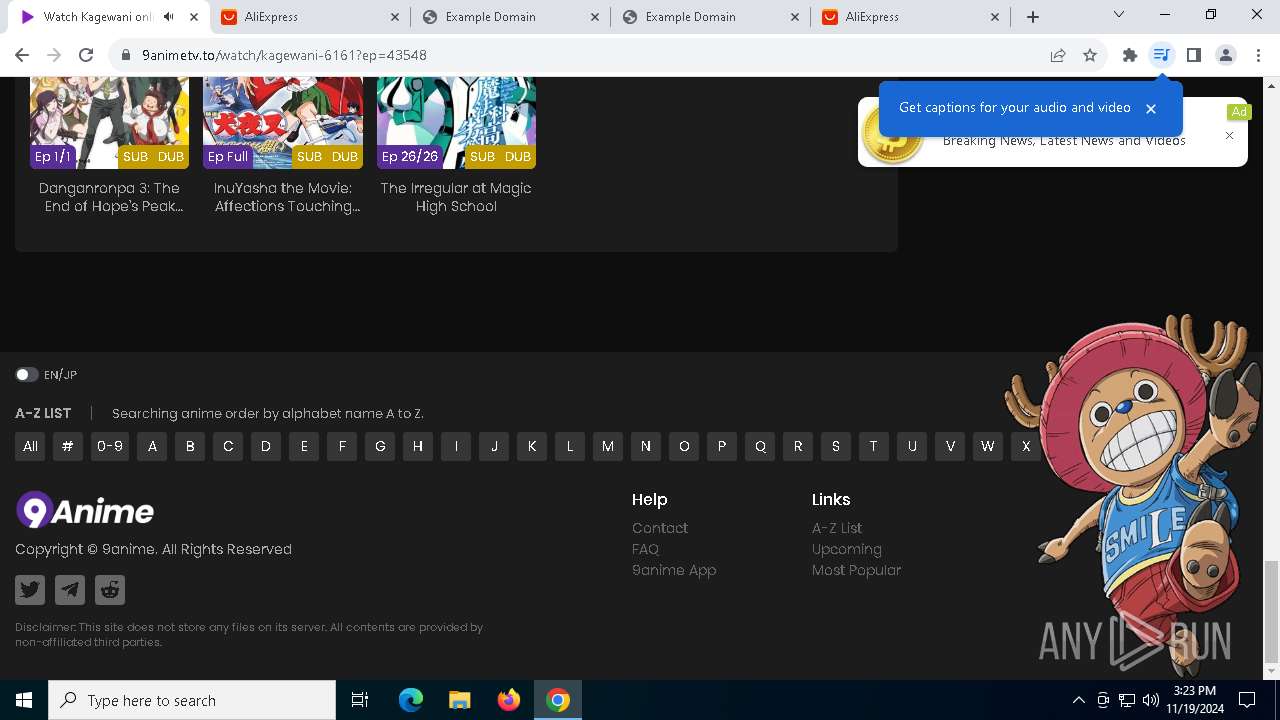Viewport: 1280px width, 720px height.
Task: Toggle the EN/JP language switch
Action: pyautogui.click(x=26, y=374)
